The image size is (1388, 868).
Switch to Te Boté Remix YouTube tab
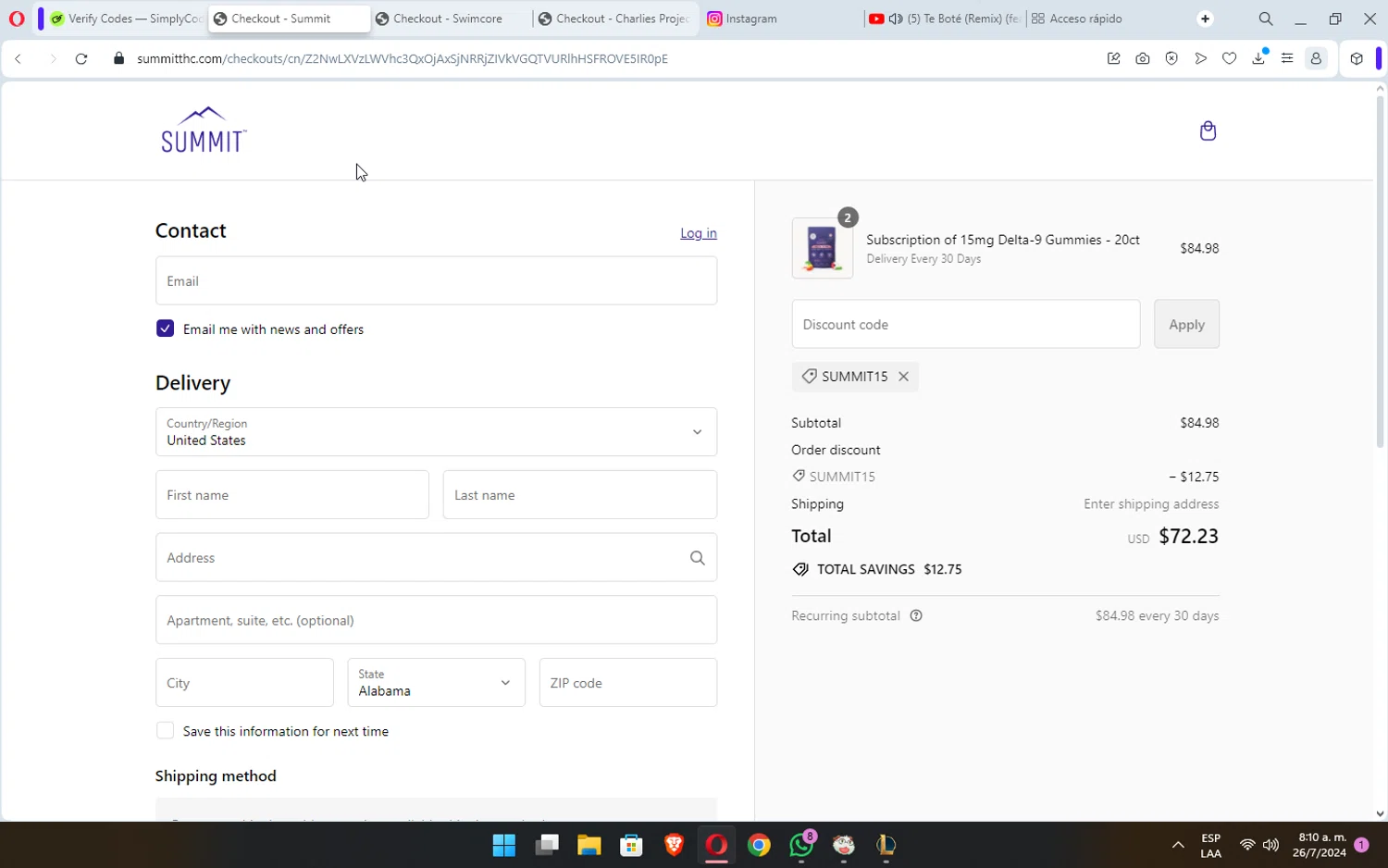pyautogui.click(x=945, y=19)
